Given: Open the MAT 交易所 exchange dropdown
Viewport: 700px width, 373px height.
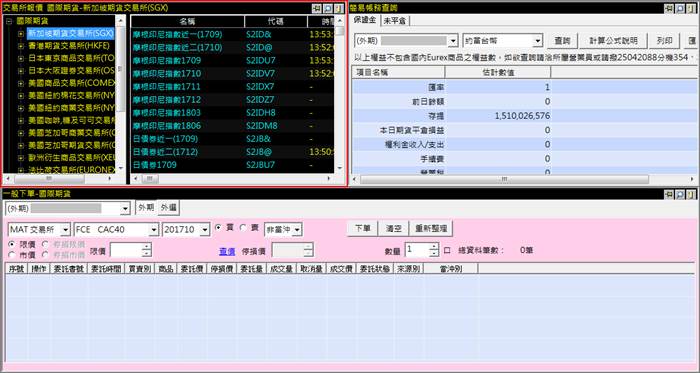Looking at the screenshot, I should coord(66,230).
